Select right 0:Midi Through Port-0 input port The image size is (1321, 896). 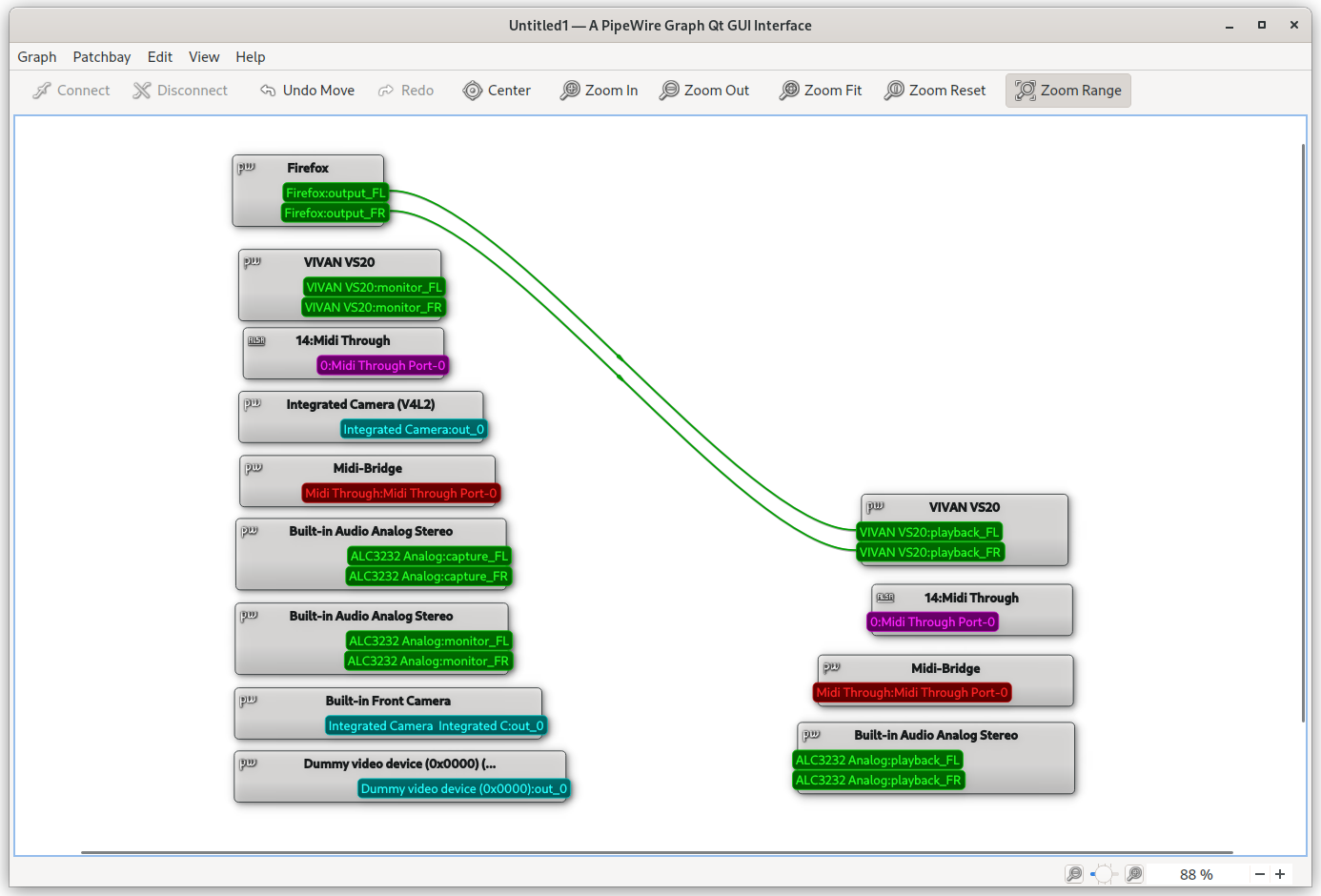tap(932, 621)
